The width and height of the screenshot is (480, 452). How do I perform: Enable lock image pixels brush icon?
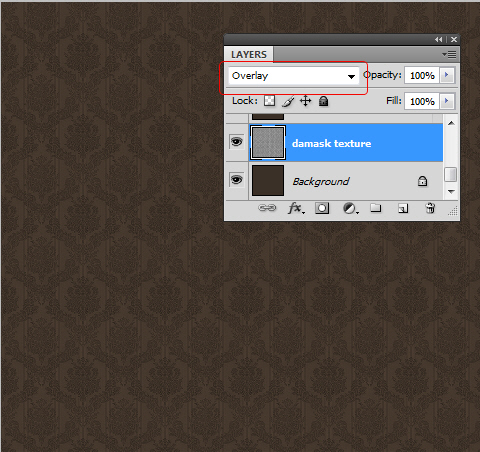288,101
